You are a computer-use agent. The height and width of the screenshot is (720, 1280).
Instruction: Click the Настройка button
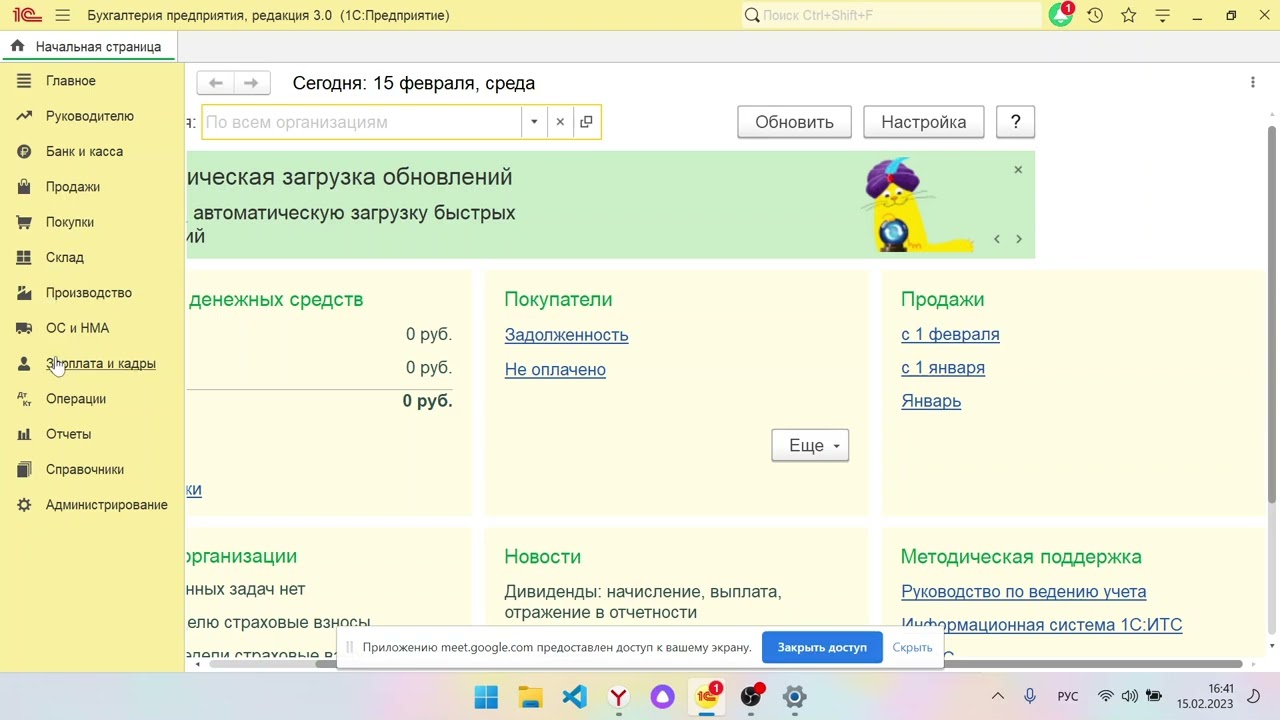pyautogui.click(x=923, y=122)
